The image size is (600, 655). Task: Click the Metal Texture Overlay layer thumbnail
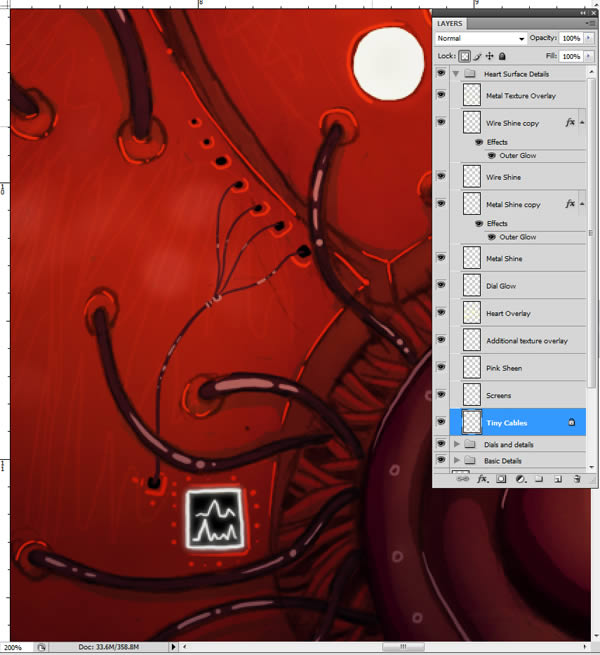tap(472, 95)
